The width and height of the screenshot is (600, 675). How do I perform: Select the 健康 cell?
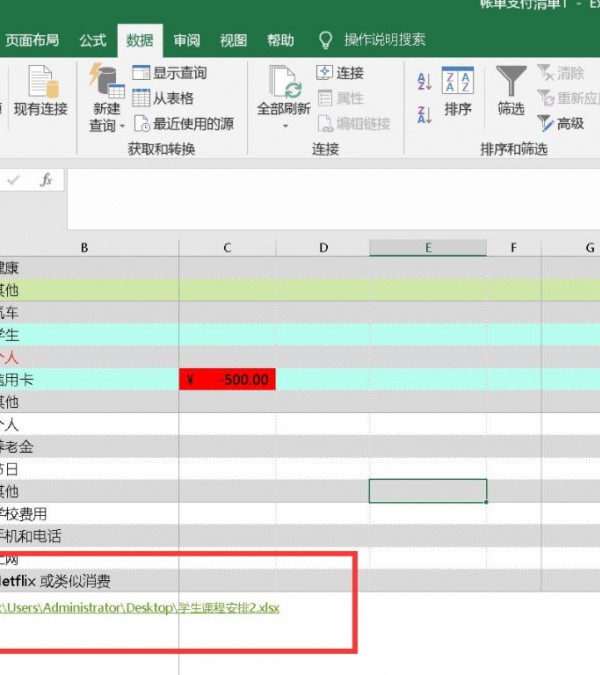point(89,268)
